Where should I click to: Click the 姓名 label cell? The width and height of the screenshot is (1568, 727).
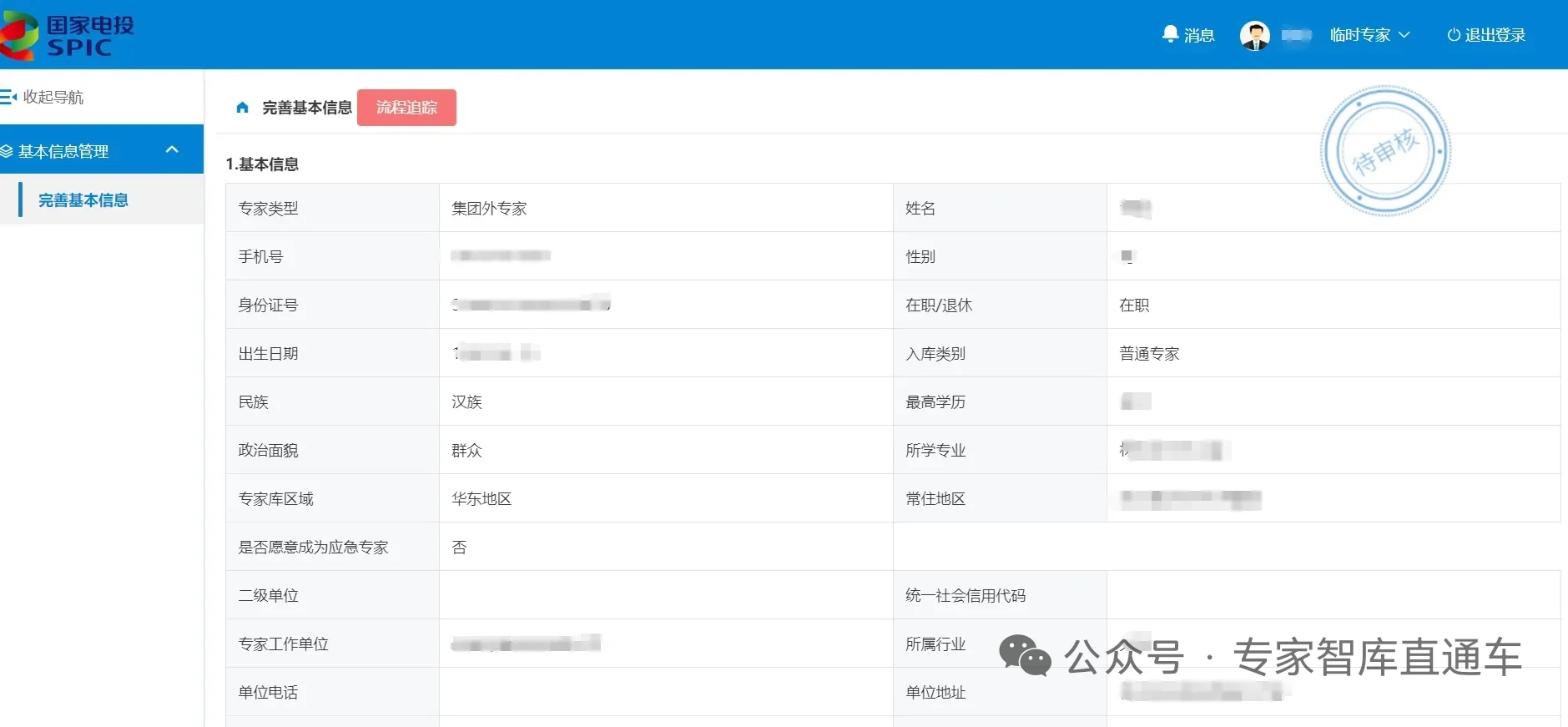pos(1000,208)
